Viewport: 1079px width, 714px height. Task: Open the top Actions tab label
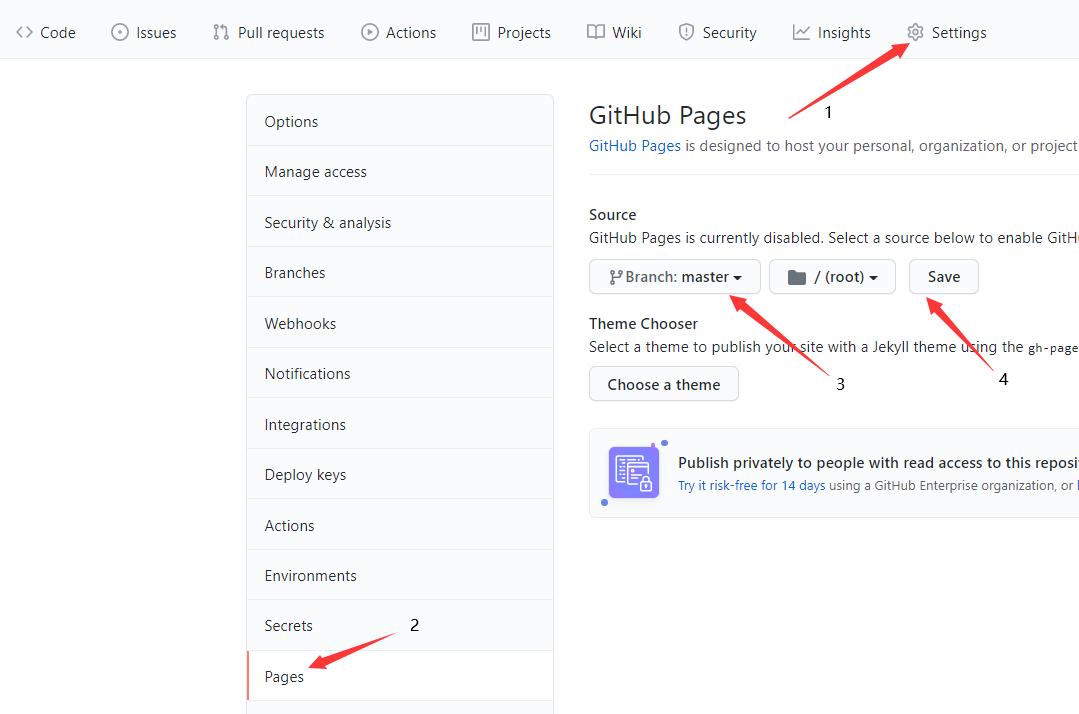(x=411, y=32)
